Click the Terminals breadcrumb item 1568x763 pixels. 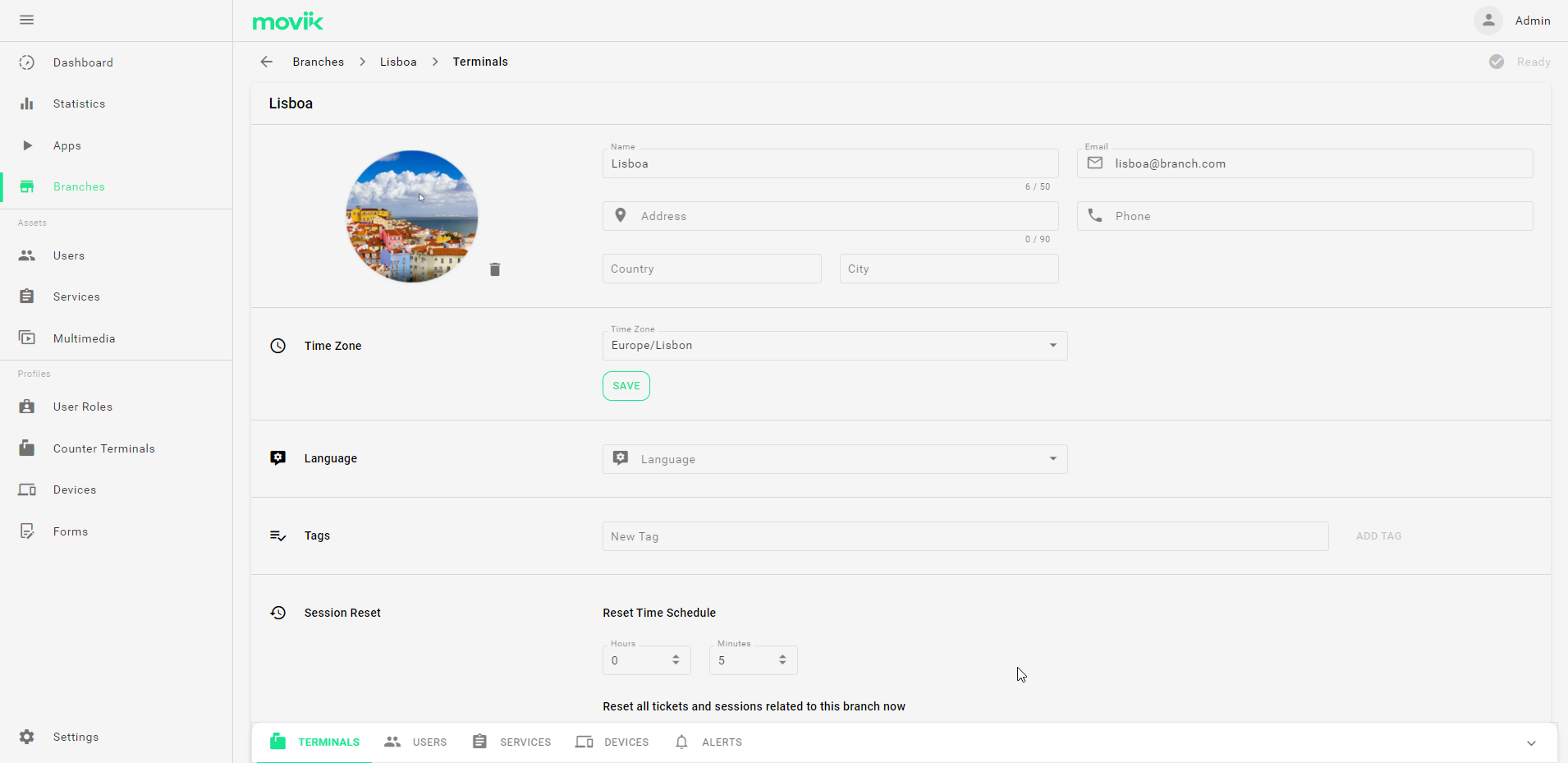click(x=480, y=62)
